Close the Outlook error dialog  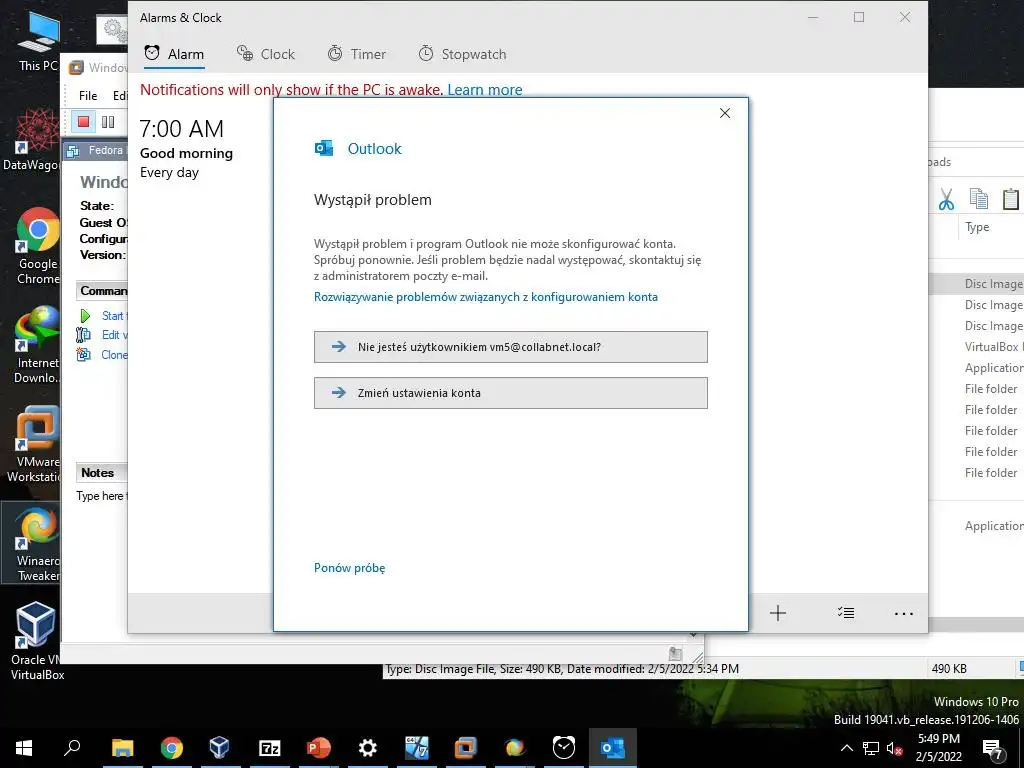click(x=724, y=113)
